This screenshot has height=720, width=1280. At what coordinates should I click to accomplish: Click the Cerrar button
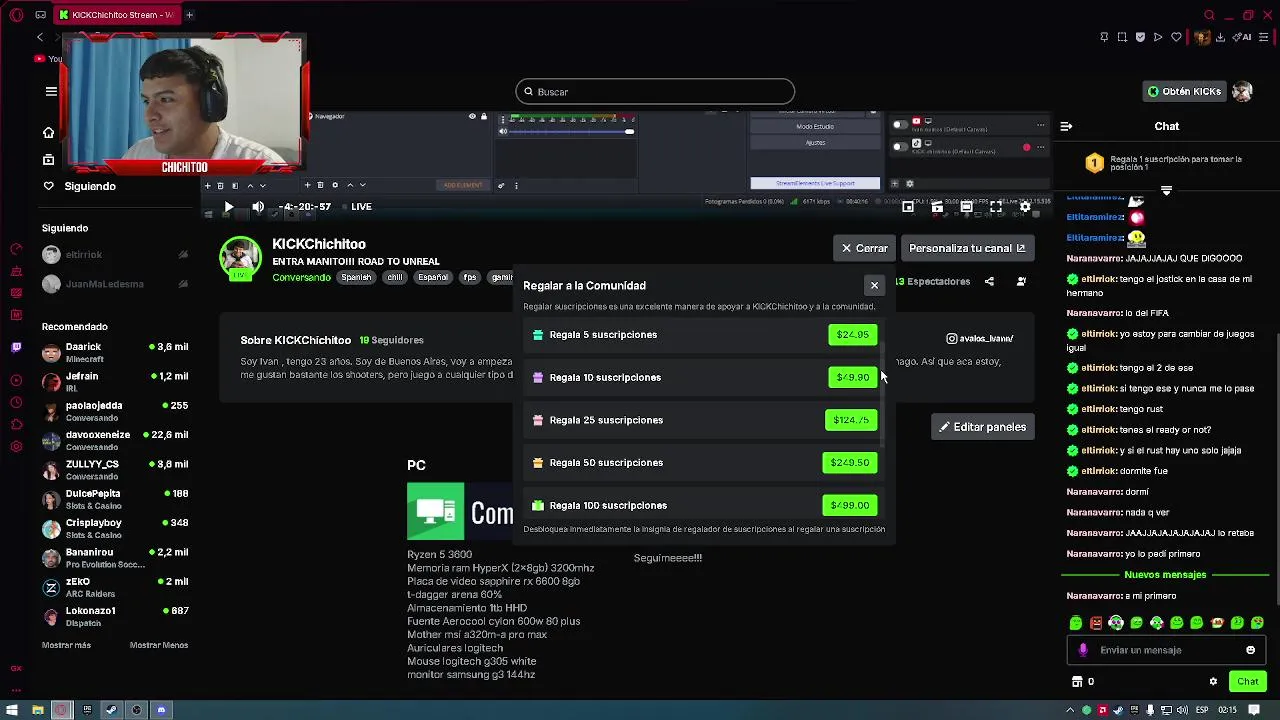pos(864,248)
